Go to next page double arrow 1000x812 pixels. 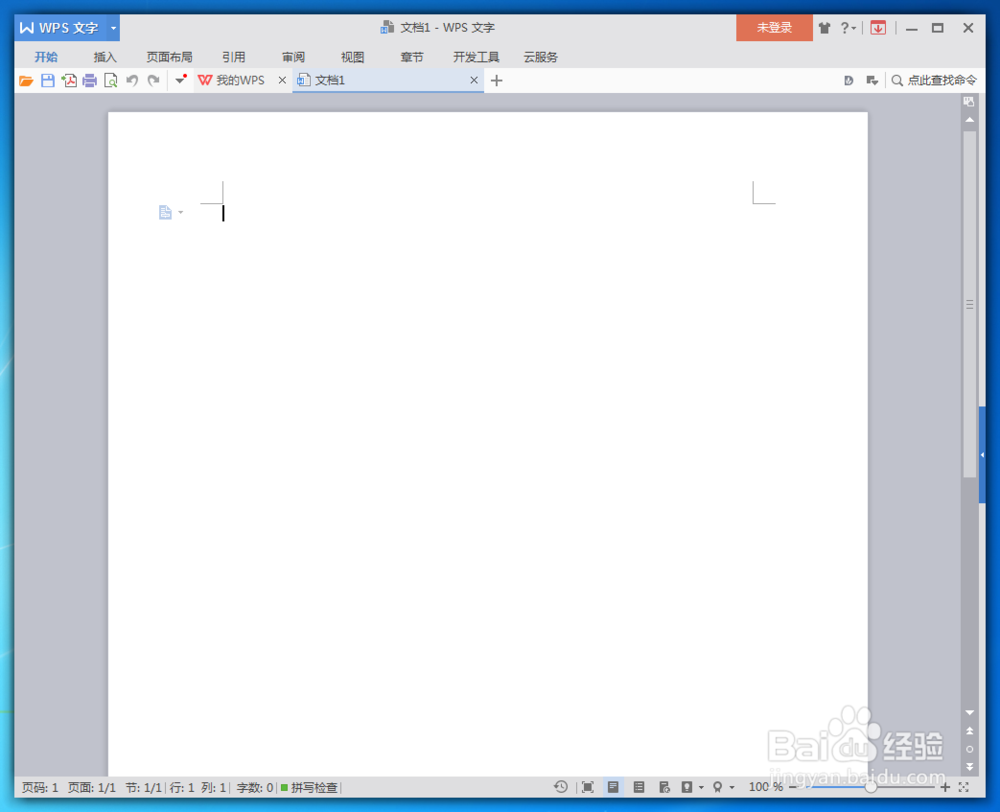969,767
